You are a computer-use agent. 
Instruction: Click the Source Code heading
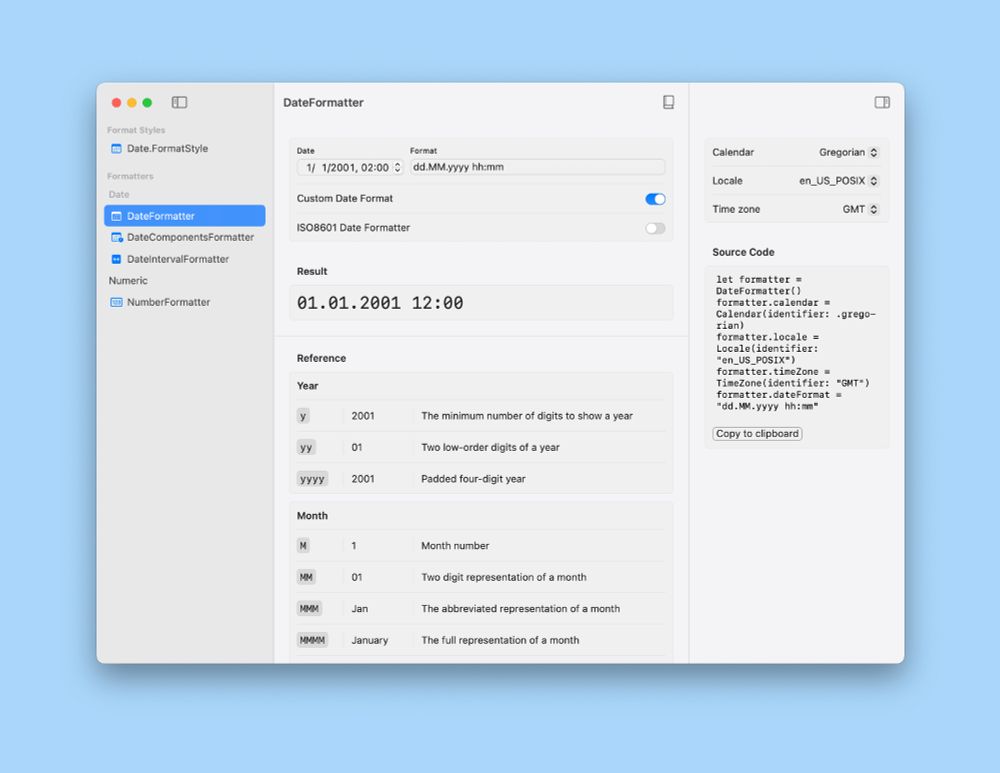point(743,253)
